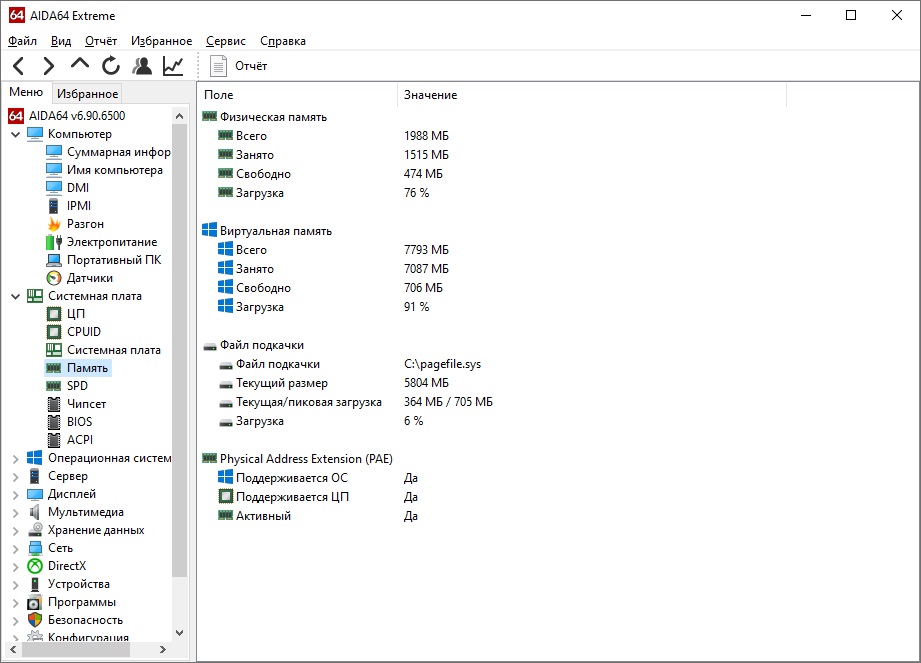This screenshot has width=921, height=663.
Task: Expand the Сеть tree node
Action: 15,549
